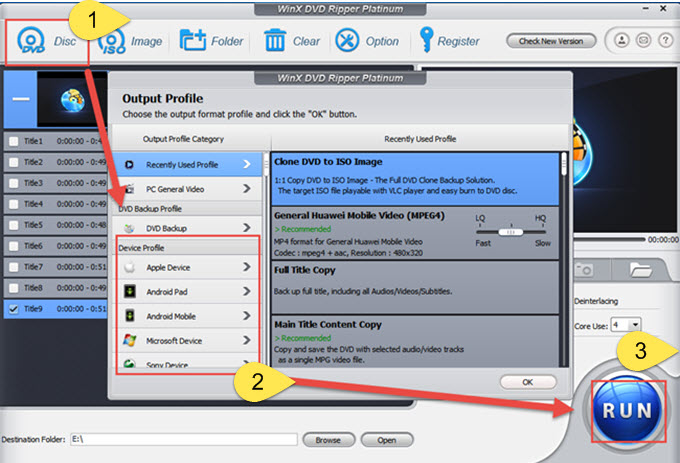Click the Android Mobile icon

pyautogui.click(x=130, y=316)
